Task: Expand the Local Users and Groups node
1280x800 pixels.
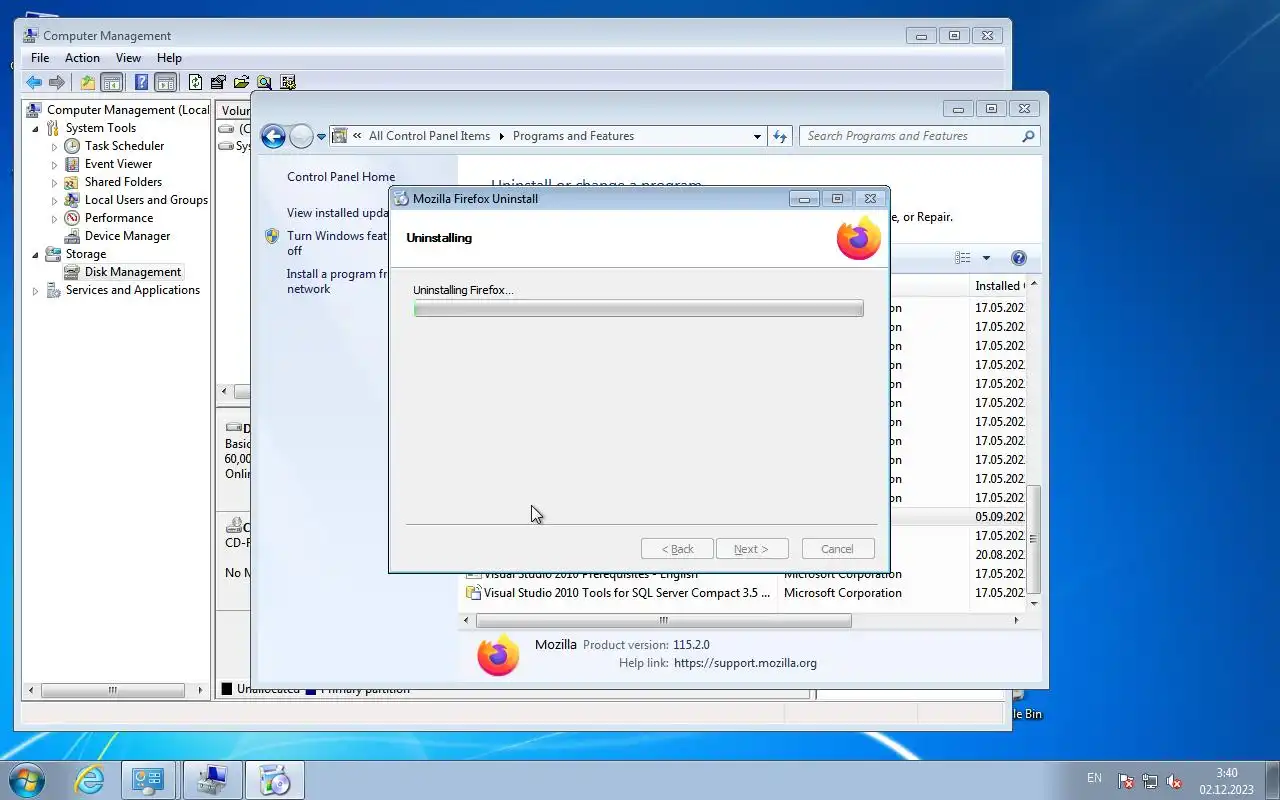Action: click(55, 200)
